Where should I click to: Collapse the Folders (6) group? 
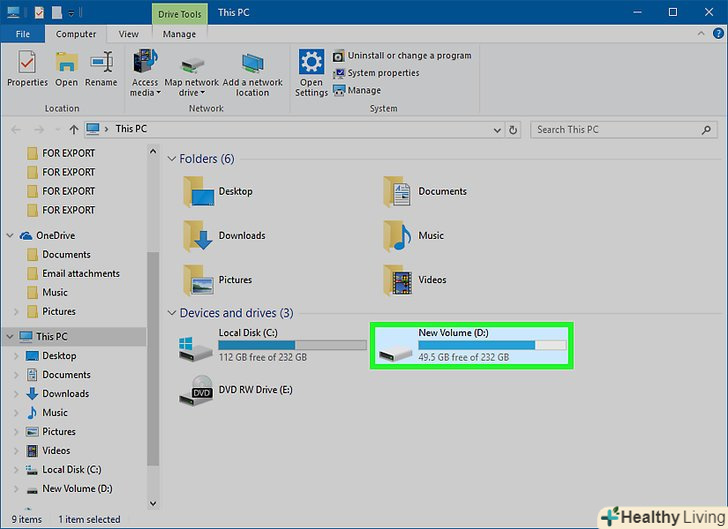click(x=171, y=159)
